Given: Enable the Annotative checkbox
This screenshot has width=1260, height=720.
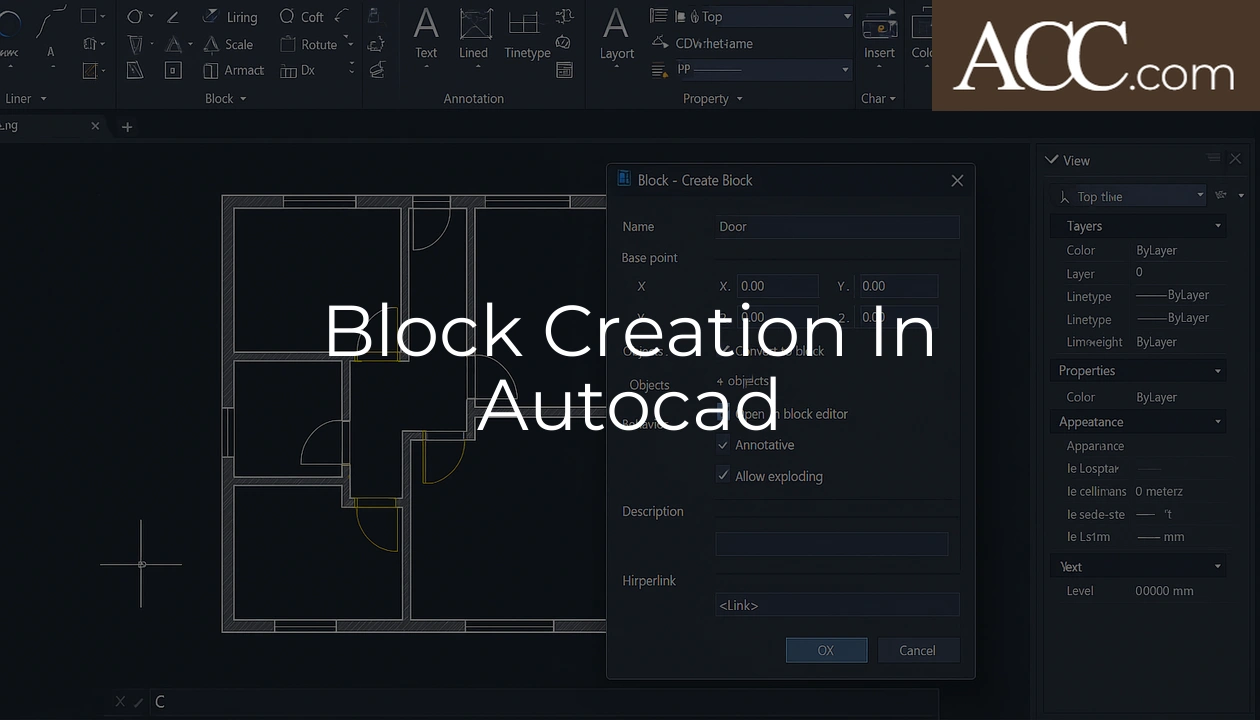Looking at the screenshot, I should coord(724,445).
